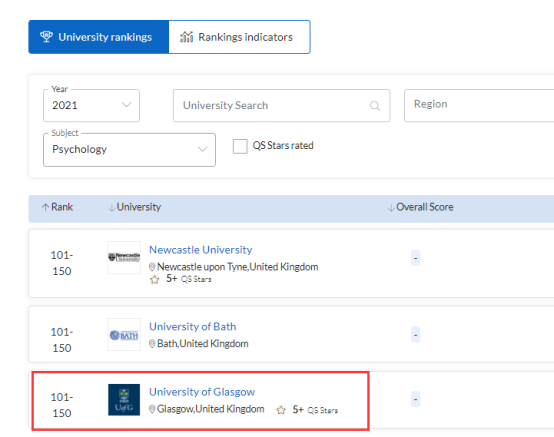Click the 101-150 rank of Newcastle University
This screenshot has width=554, height=437.
[x=62, y=263]
